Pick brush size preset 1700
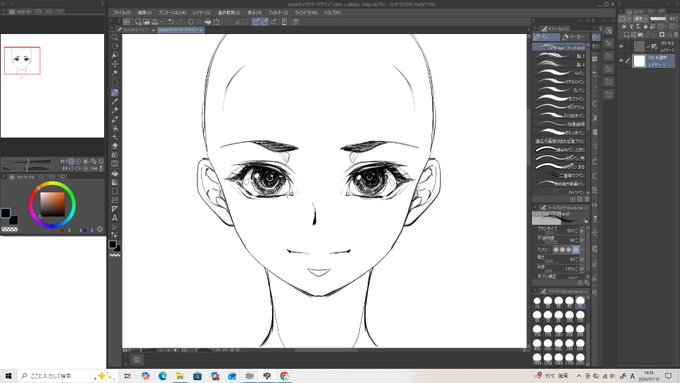The width and height of the screenshot is (680, 383). (569, 359)
